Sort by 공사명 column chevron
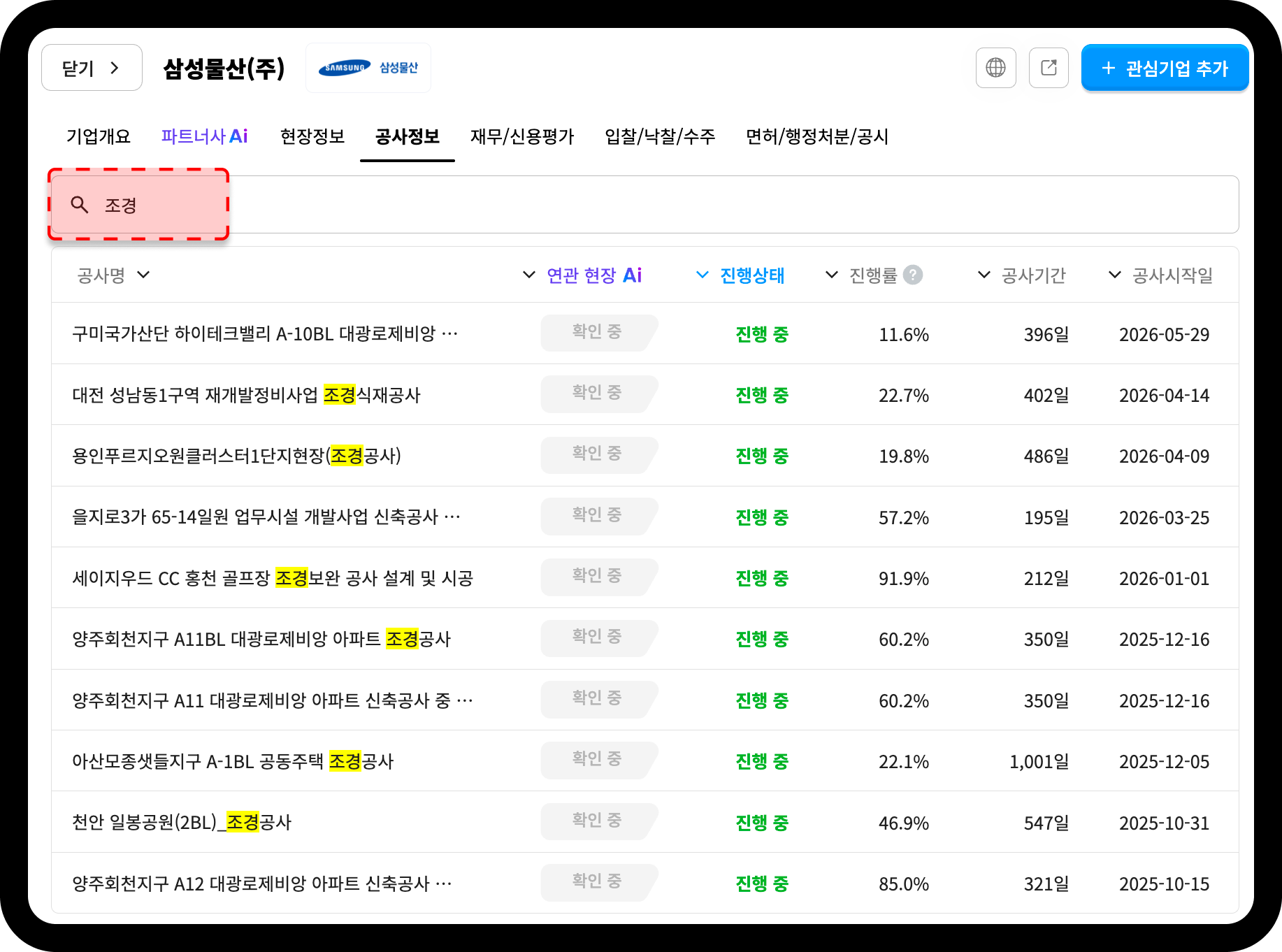This screenshot has width=1282, height=952. click(x=143, y=275)
